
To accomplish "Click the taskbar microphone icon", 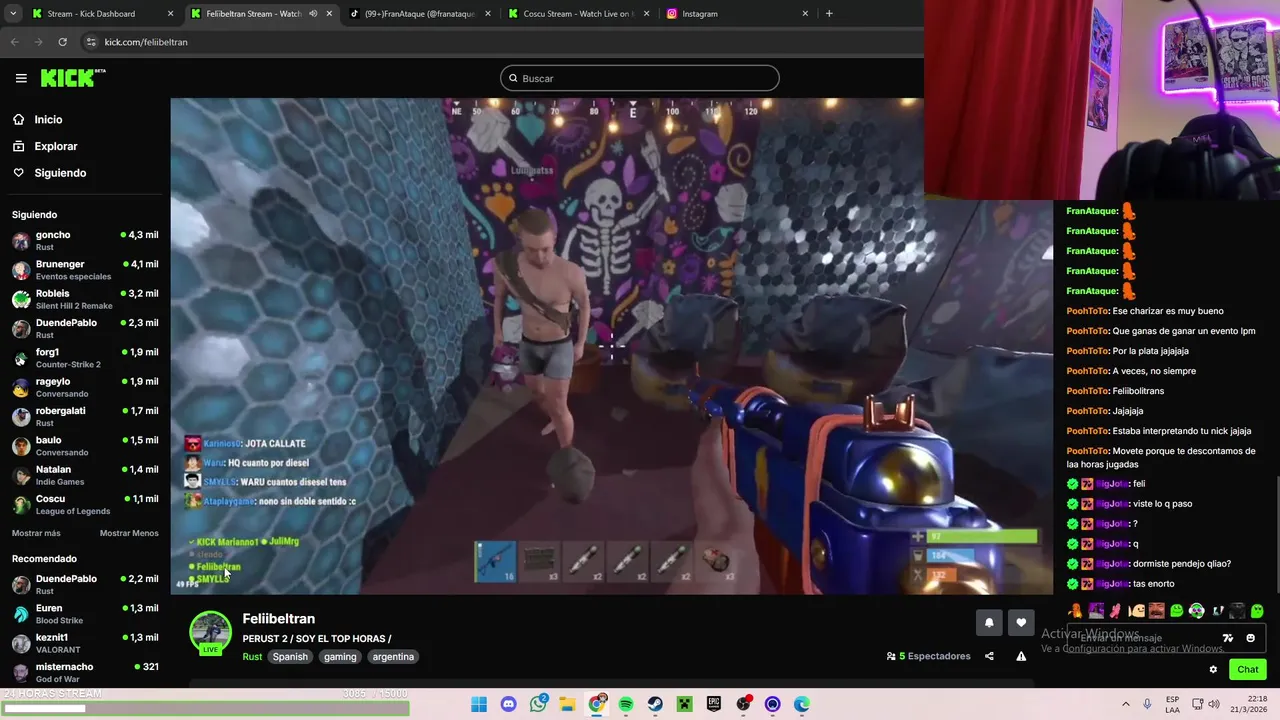I will [x=1147, y=704].
